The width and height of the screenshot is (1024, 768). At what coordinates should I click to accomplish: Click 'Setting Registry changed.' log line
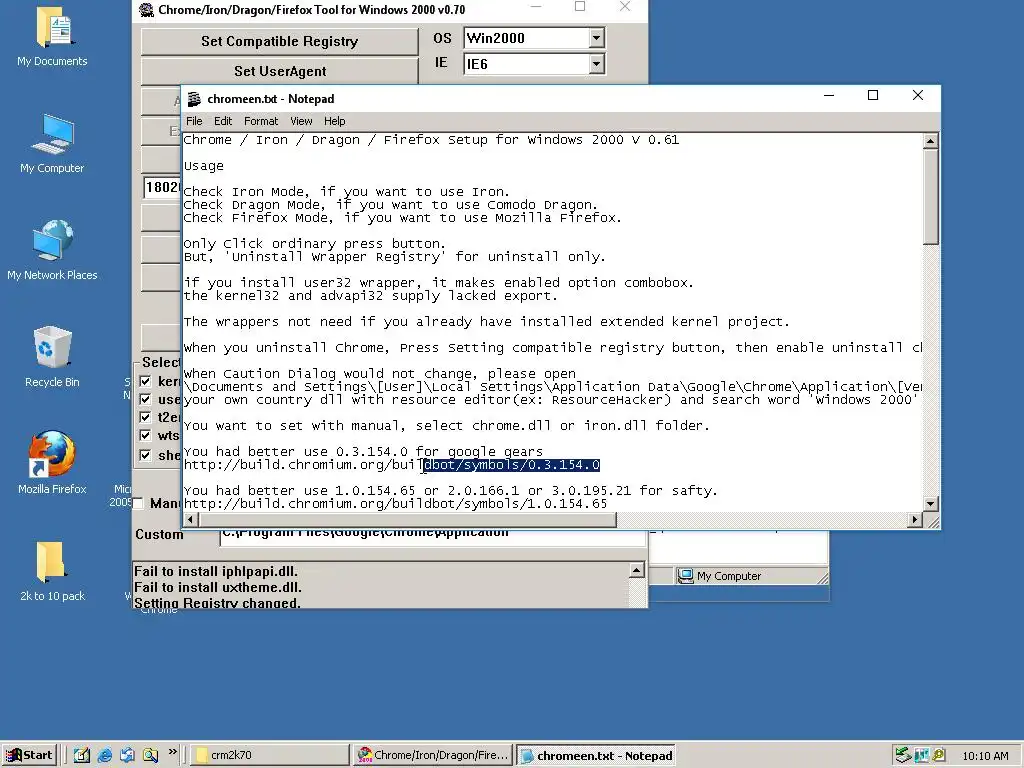(x=217, y=602)
